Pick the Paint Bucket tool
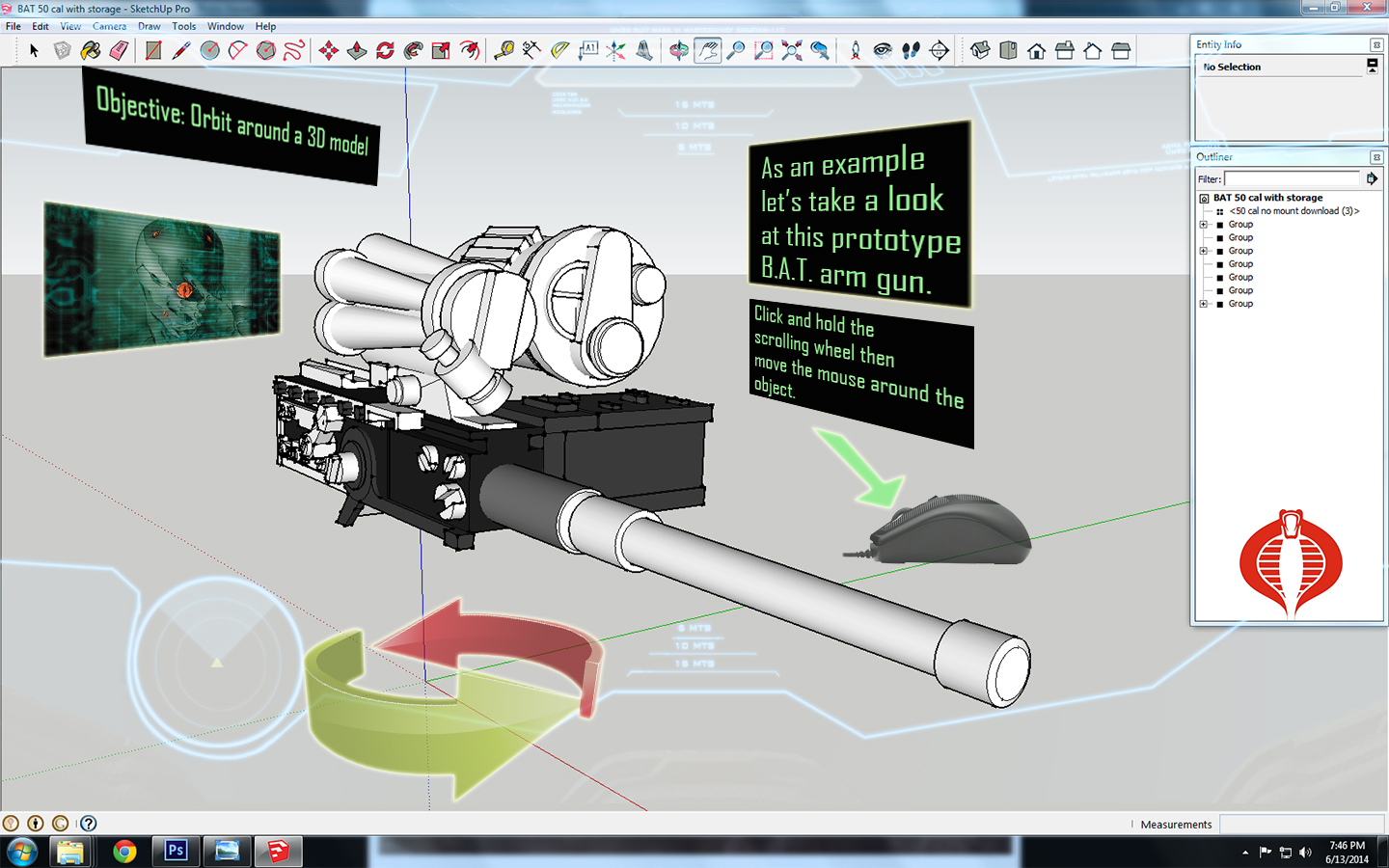 [x=89, y=50]
